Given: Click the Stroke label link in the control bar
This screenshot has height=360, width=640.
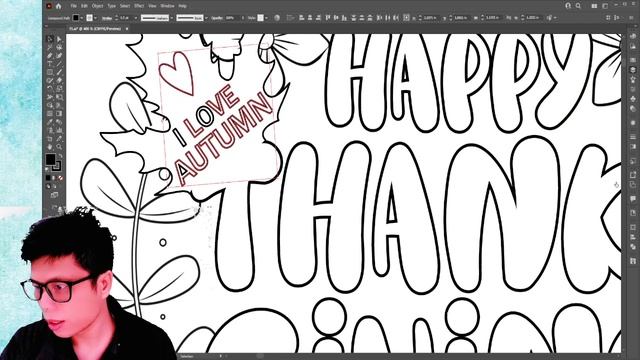Looking at the screenshot, I should 107,18.
